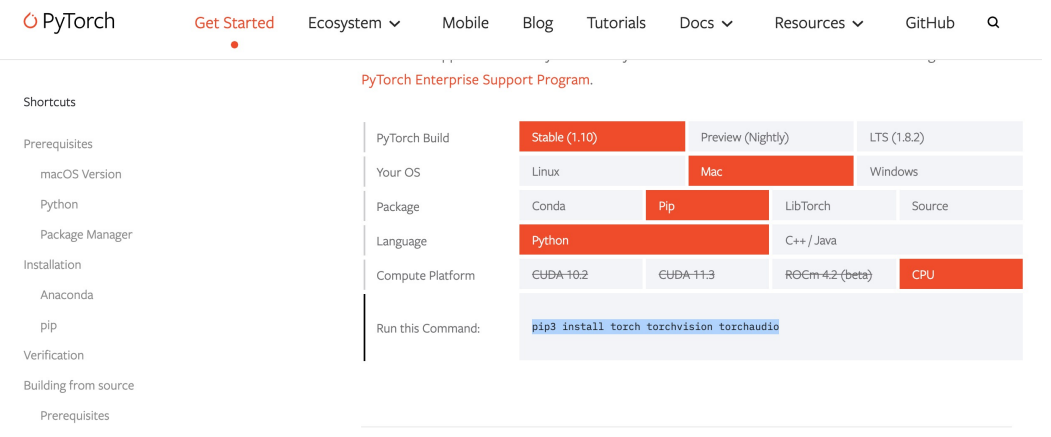
Task: Pick Python as the language
Action: click(x=643, y=240)
